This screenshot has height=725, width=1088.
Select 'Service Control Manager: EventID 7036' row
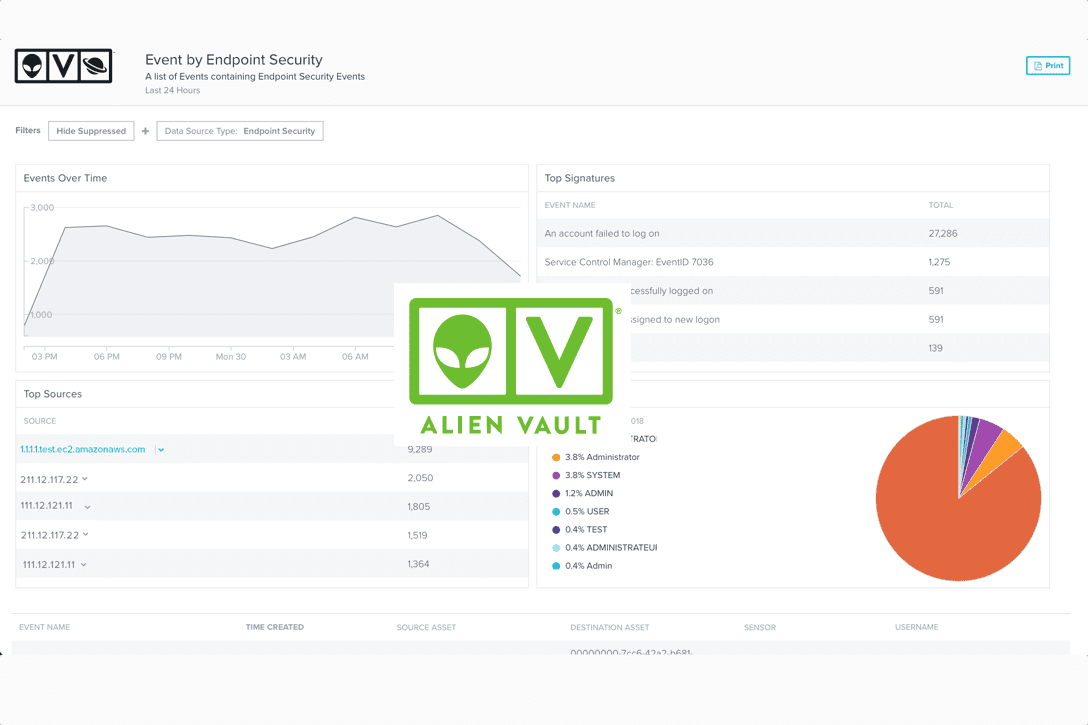click(792, 262)
